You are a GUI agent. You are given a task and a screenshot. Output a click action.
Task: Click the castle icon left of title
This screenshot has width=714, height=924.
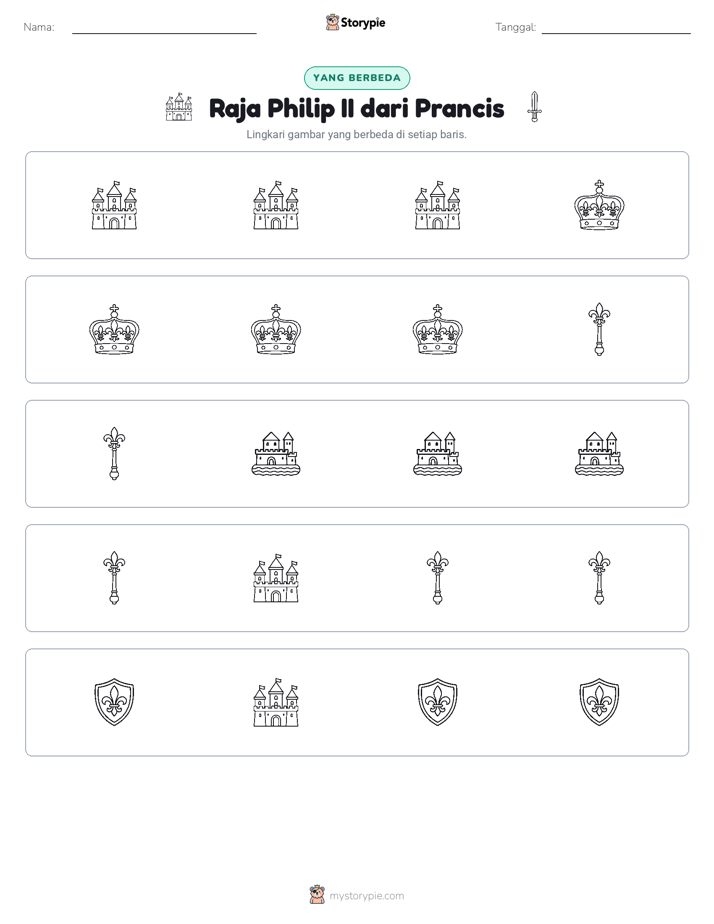tap(179, 107)
